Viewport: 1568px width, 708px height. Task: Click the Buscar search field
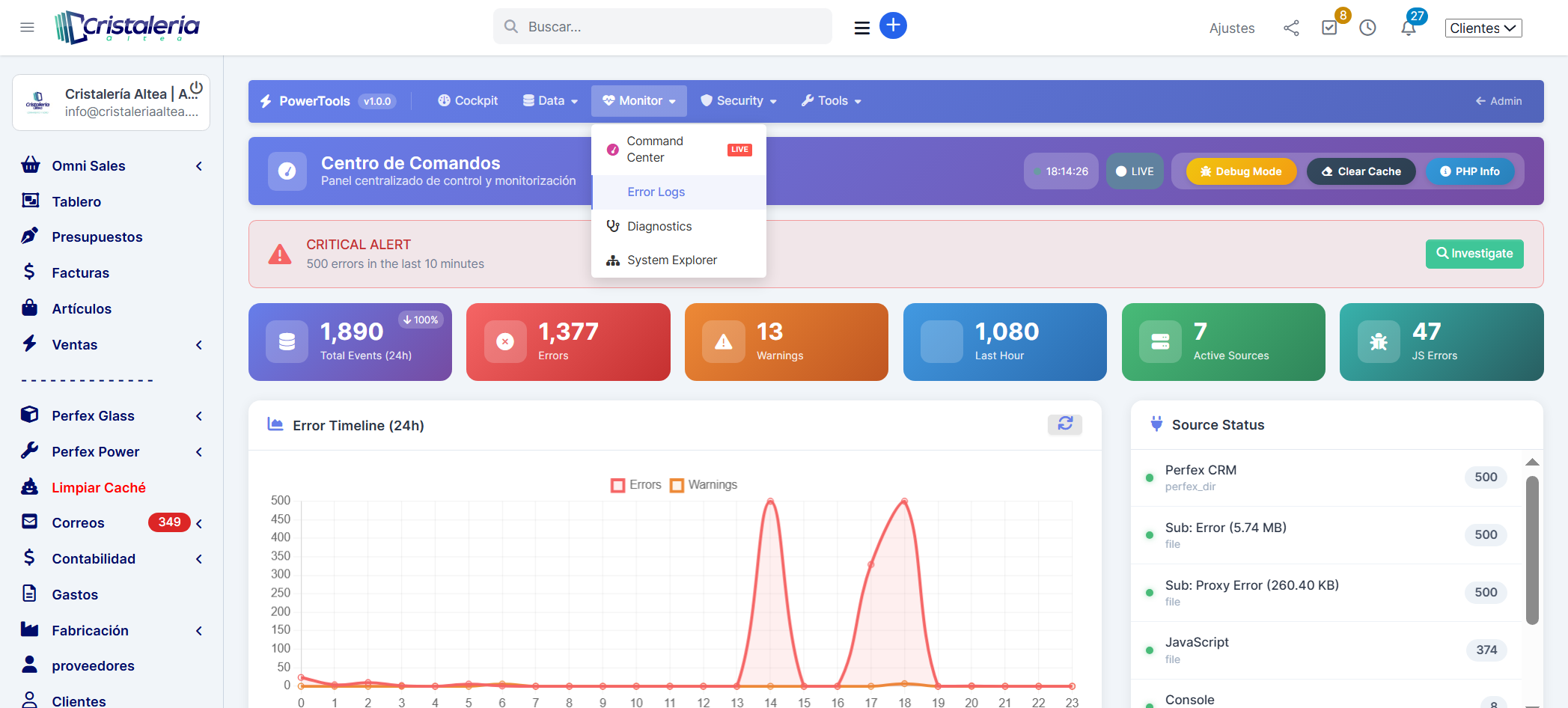(x=662, y=27)
